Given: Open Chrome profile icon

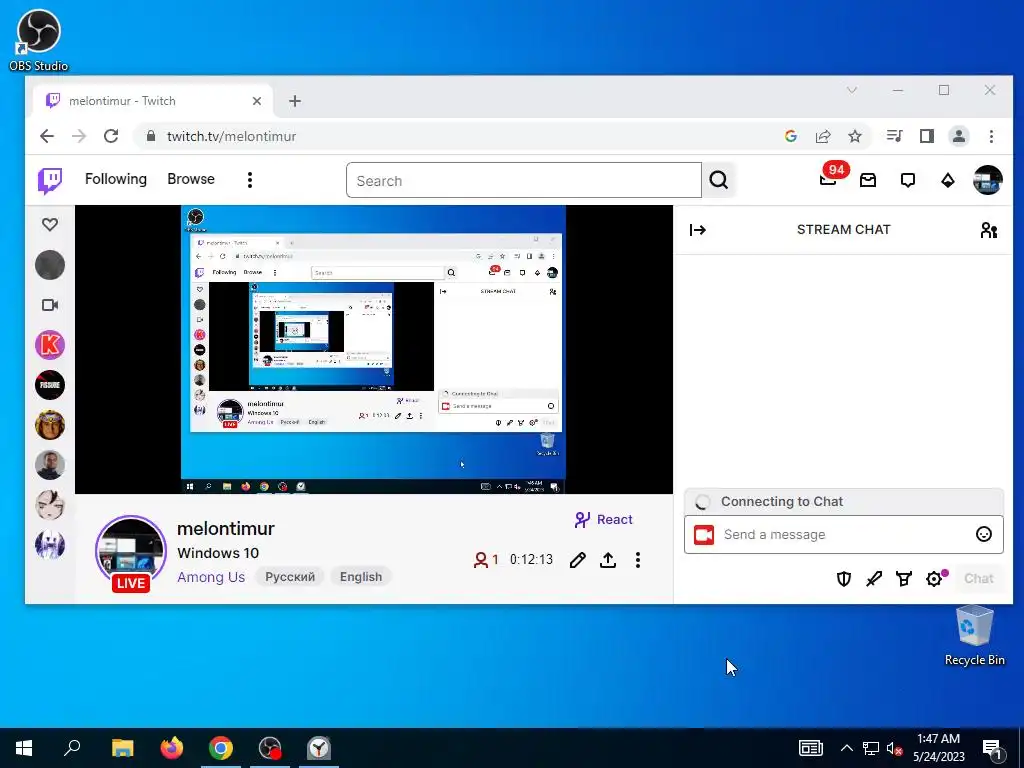Looking at the screenshot, I should (959, 136).
